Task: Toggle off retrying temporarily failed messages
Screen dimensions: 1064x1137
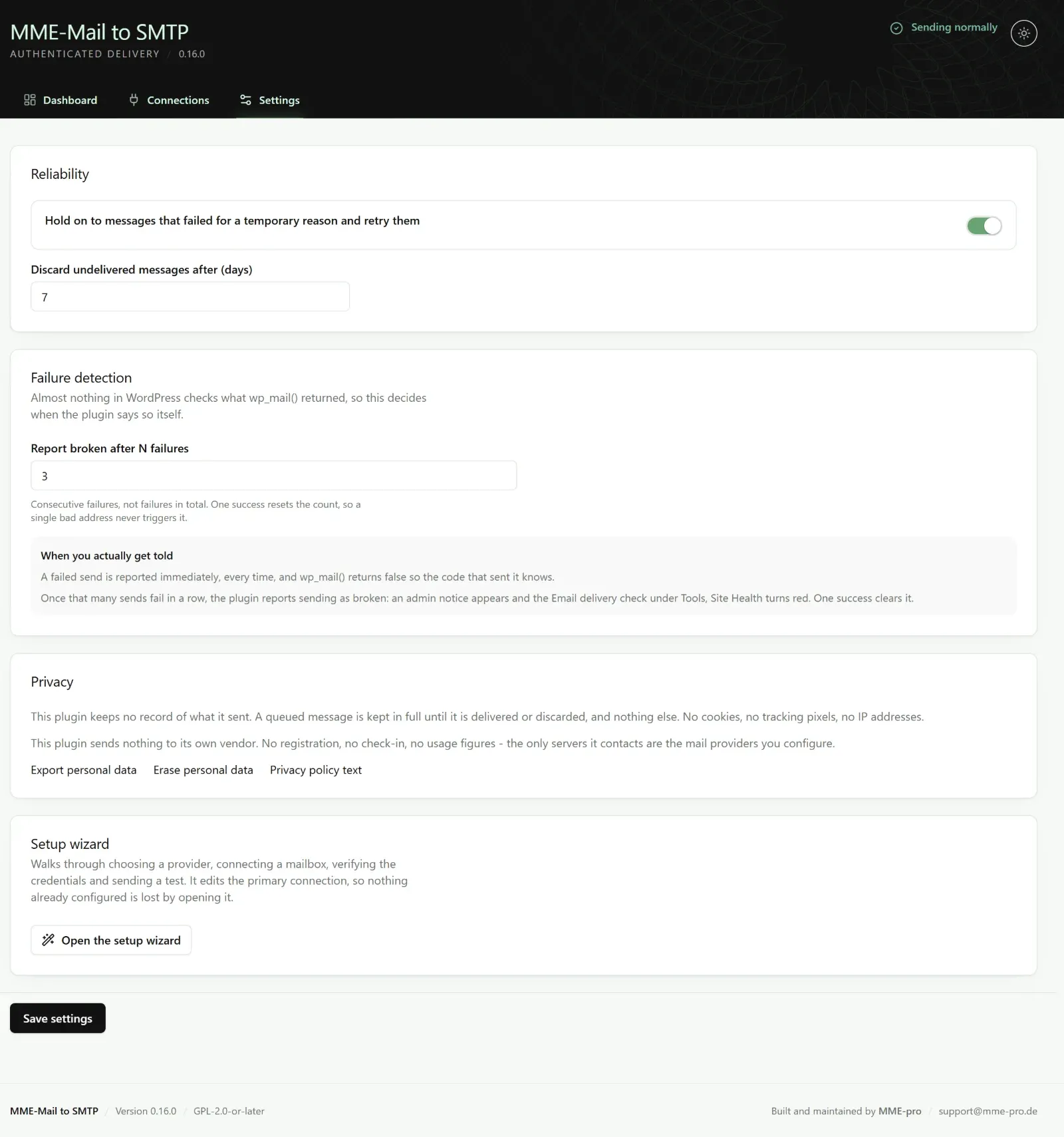Action: (x=984, y=226)
